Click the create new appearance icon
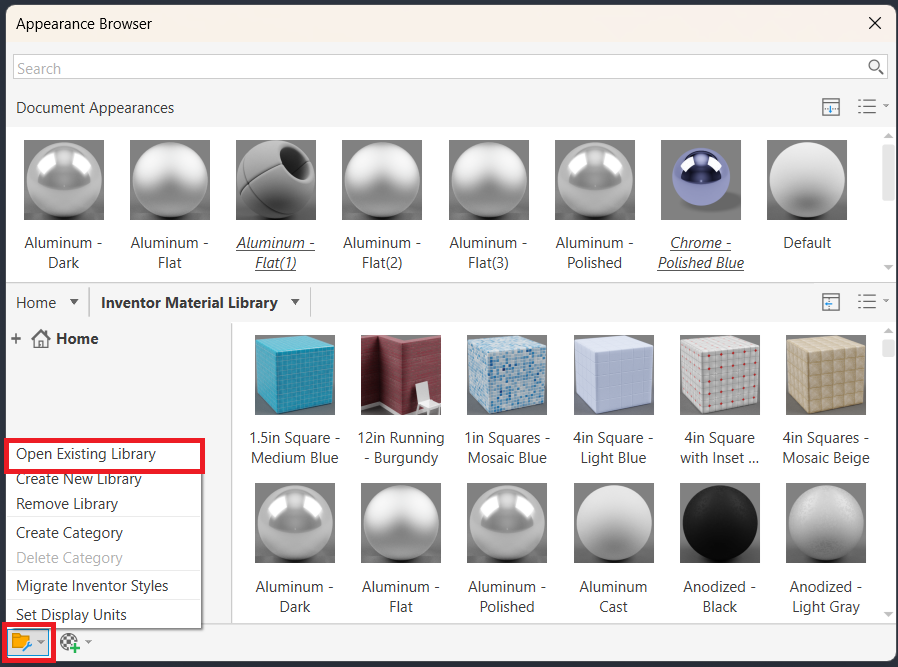The height and width of the screenshot is (667, 898). [x=69, y=642]
